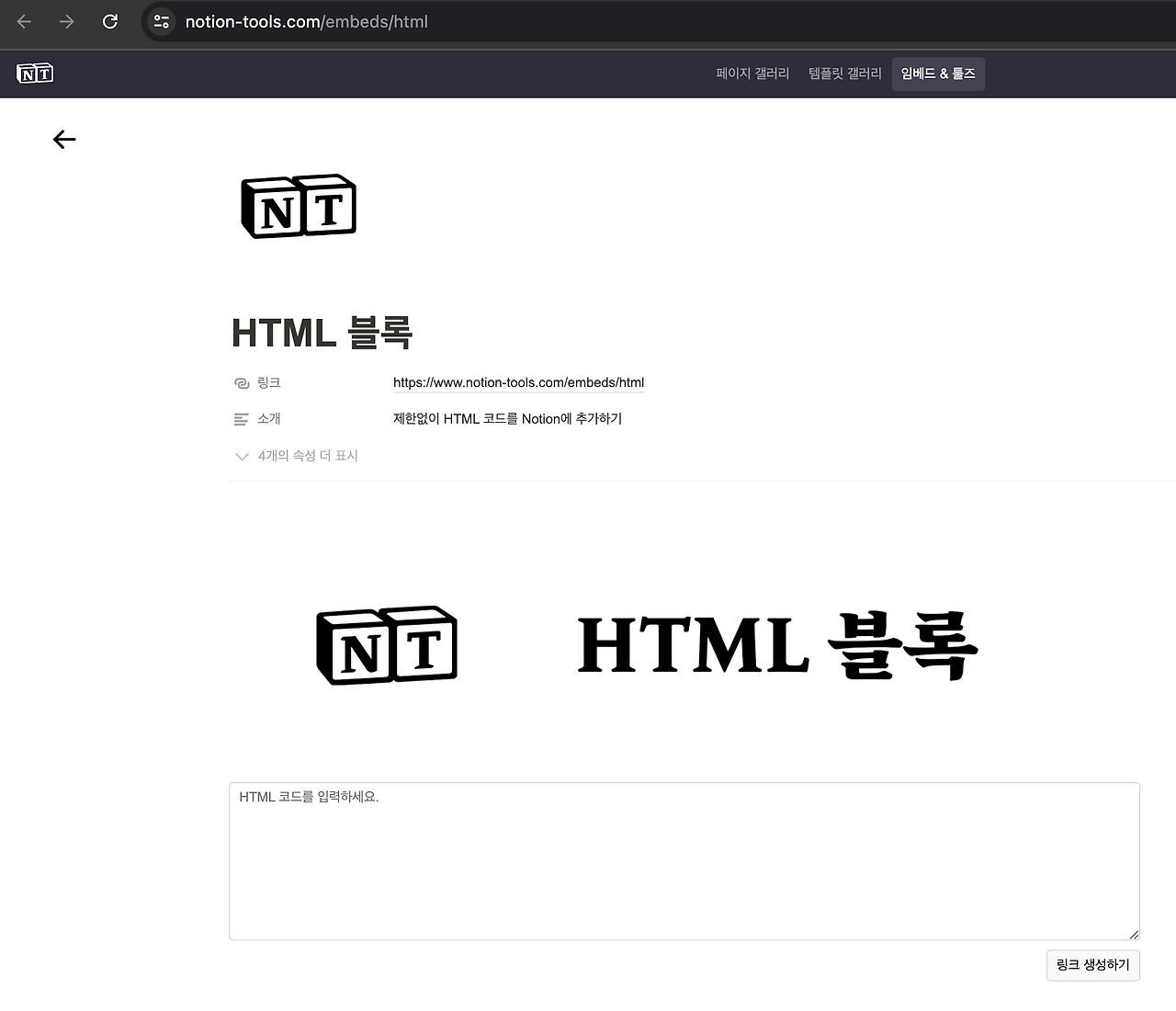
Task: Click the NT logo in site header
Action: pos(35,74)
